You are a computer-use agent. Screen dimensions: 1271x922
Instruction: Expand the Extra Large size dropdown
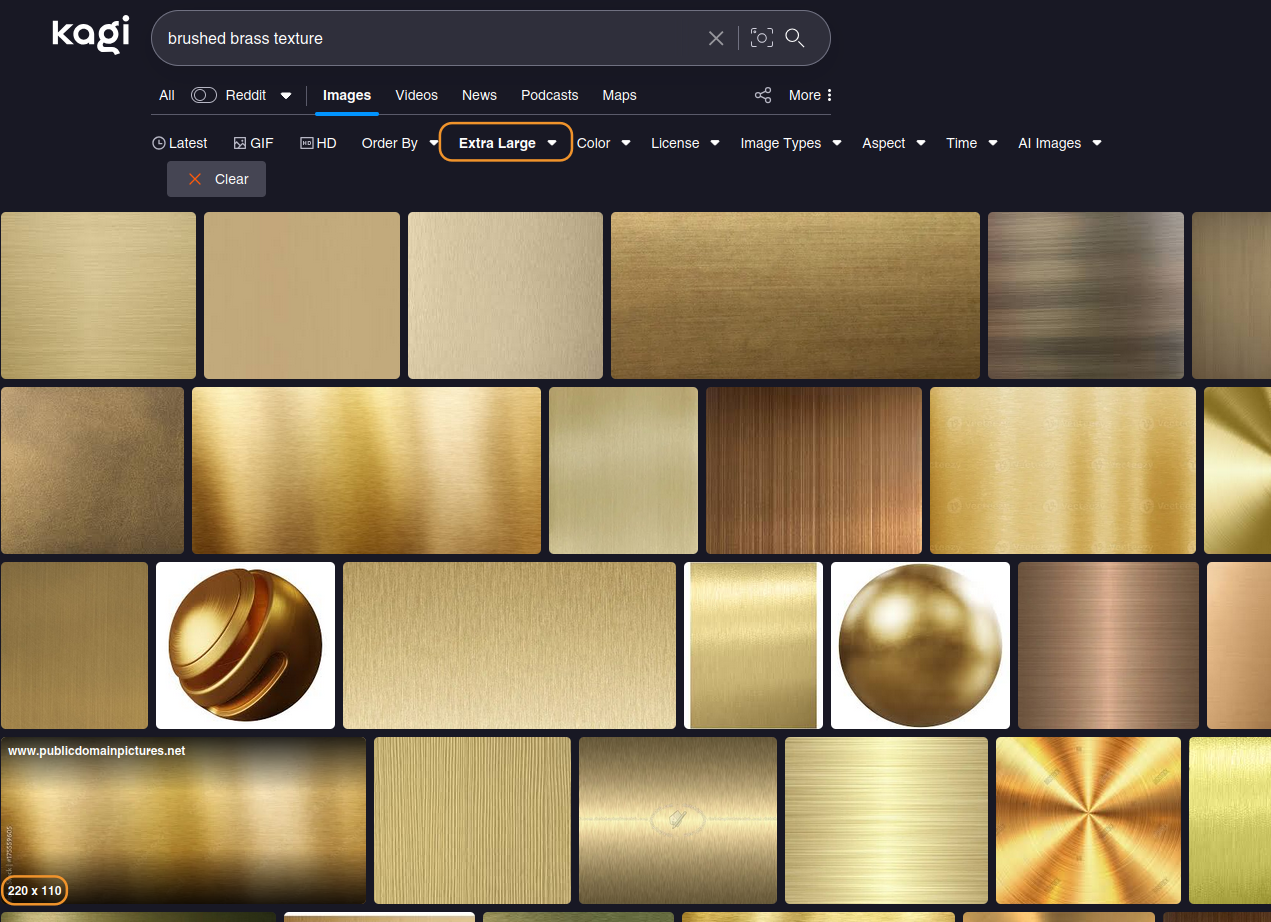point(506,143)
